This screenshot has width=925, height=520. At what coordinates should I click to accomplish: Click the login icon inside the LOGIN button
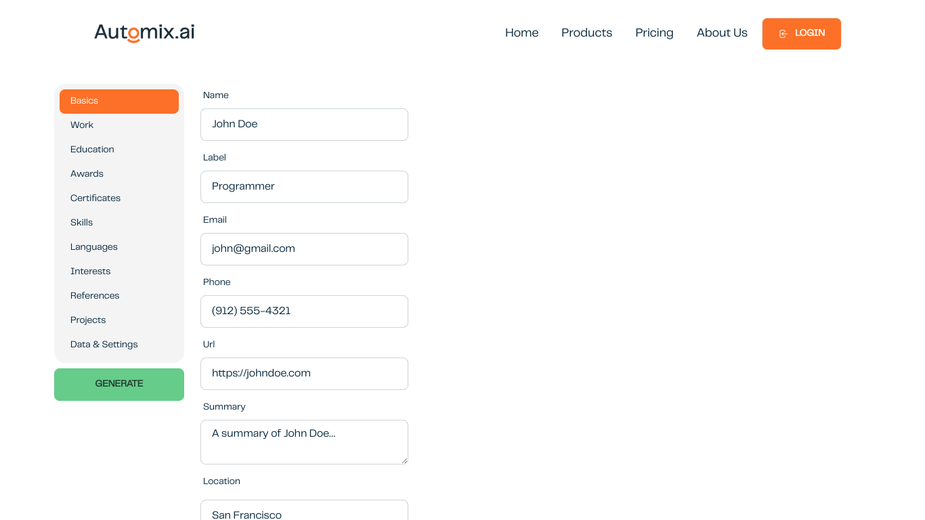tap(783, 34)
